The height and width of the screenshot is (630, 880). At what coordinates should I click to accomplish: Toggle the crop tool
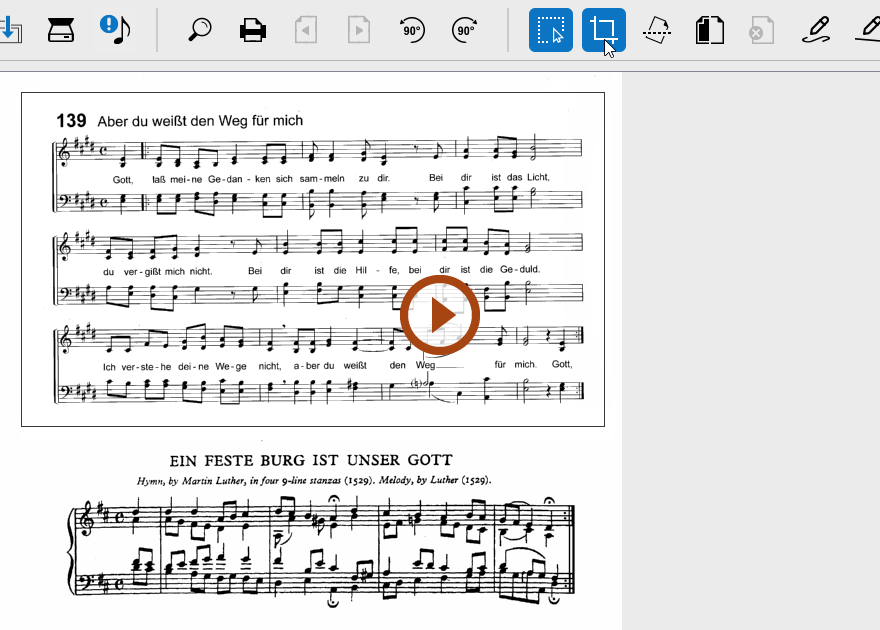pyautogui.click(x=604, y=30)
